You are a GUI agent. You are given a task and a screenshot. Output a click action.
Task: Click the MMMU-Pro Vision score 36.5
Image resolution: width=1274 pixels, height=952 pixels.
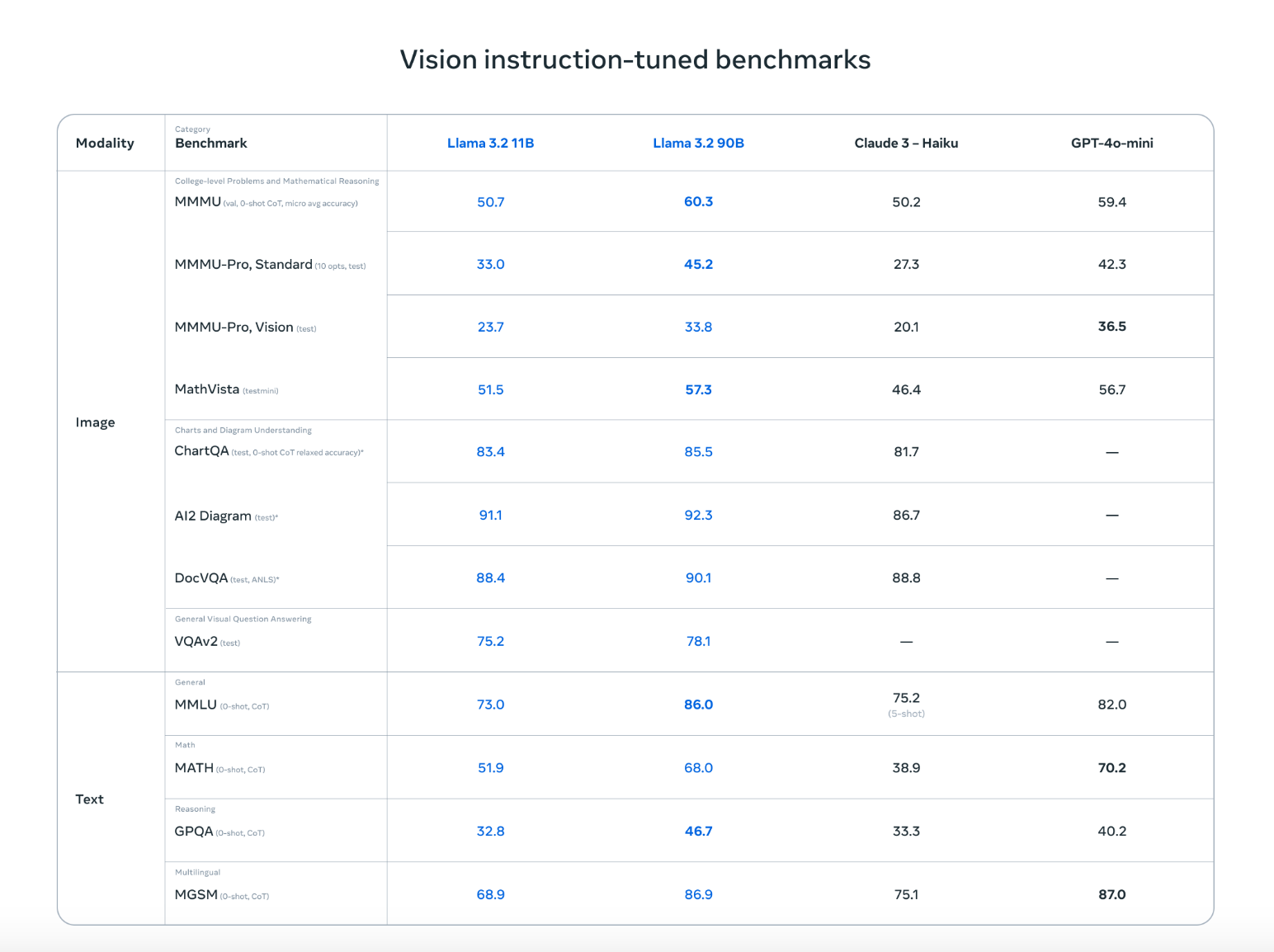coord(1112,326)
